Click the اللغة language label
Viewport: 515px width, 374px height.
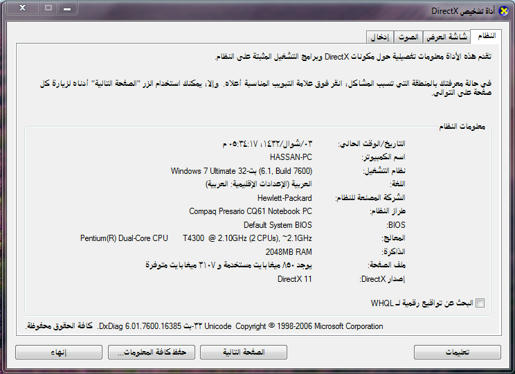tap(397, 184)
